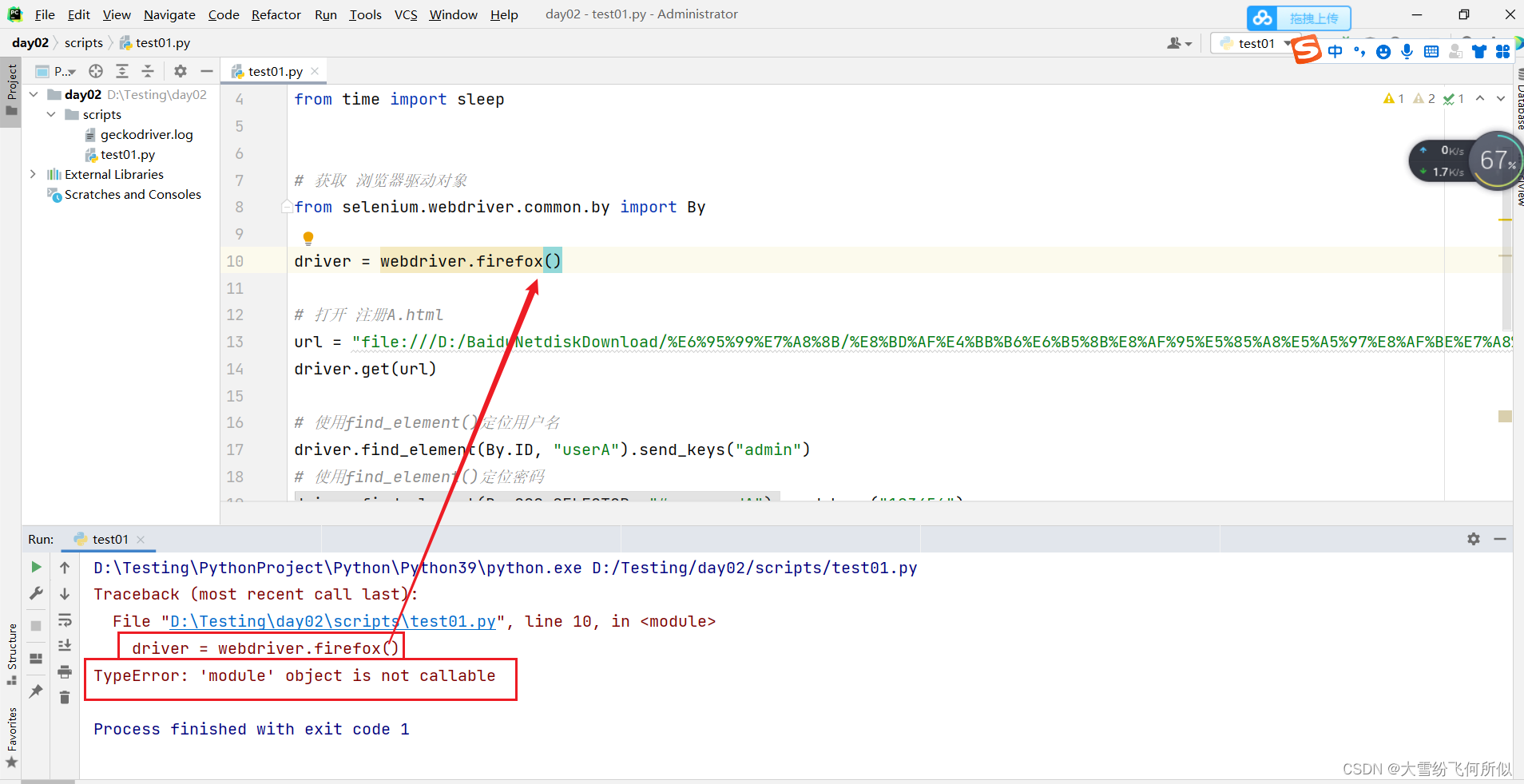Collapse the day02 project root
1524x784 pixels.
tap(34, 94)
